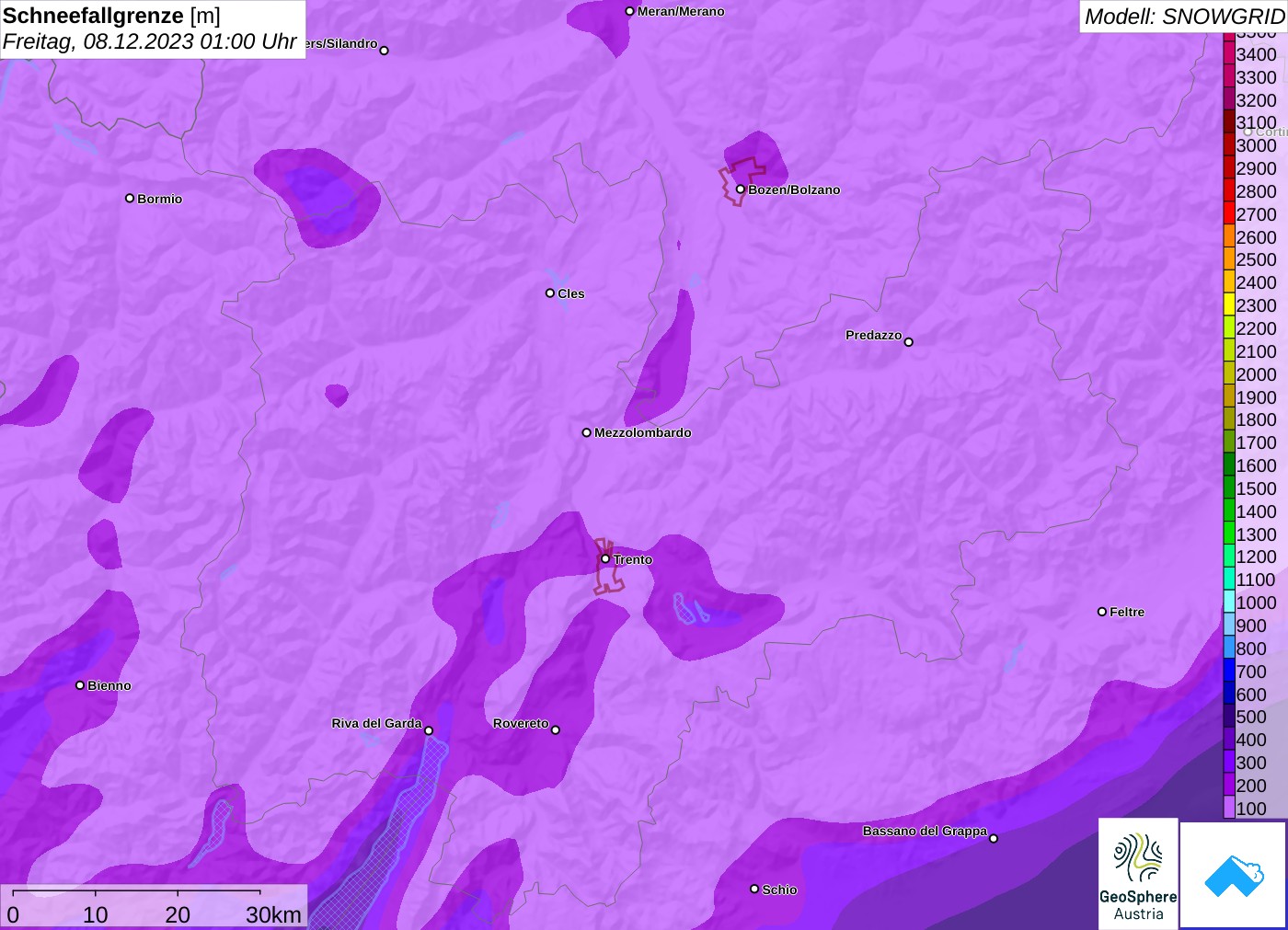Click the Riva del Garda marker dot
1288x930 pixels.
point(429,730)
